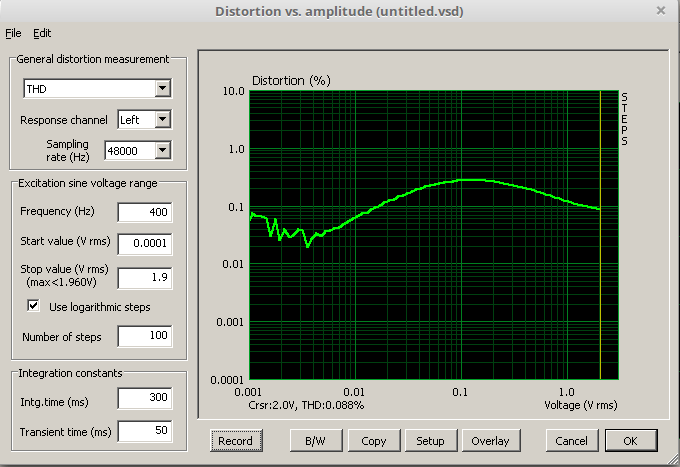680x467 pixels.
Task: Click the Distortion (%) axis title
Action: 291,81
